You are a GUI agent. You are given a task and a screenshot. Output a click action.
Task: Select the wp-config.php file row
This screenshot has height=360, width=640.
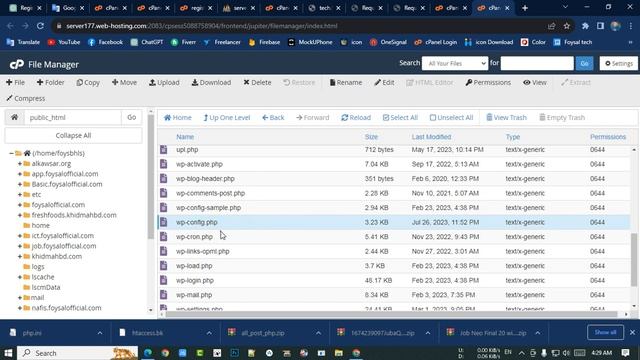coord(393,222)
